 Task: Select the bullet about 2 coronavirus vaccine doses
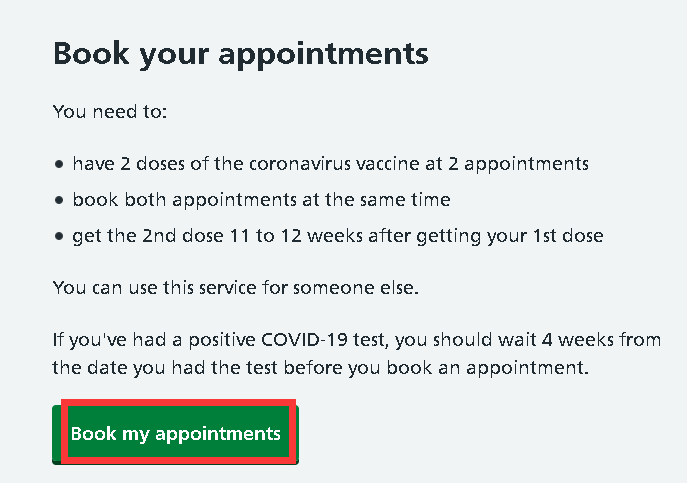tap(330, 162)
